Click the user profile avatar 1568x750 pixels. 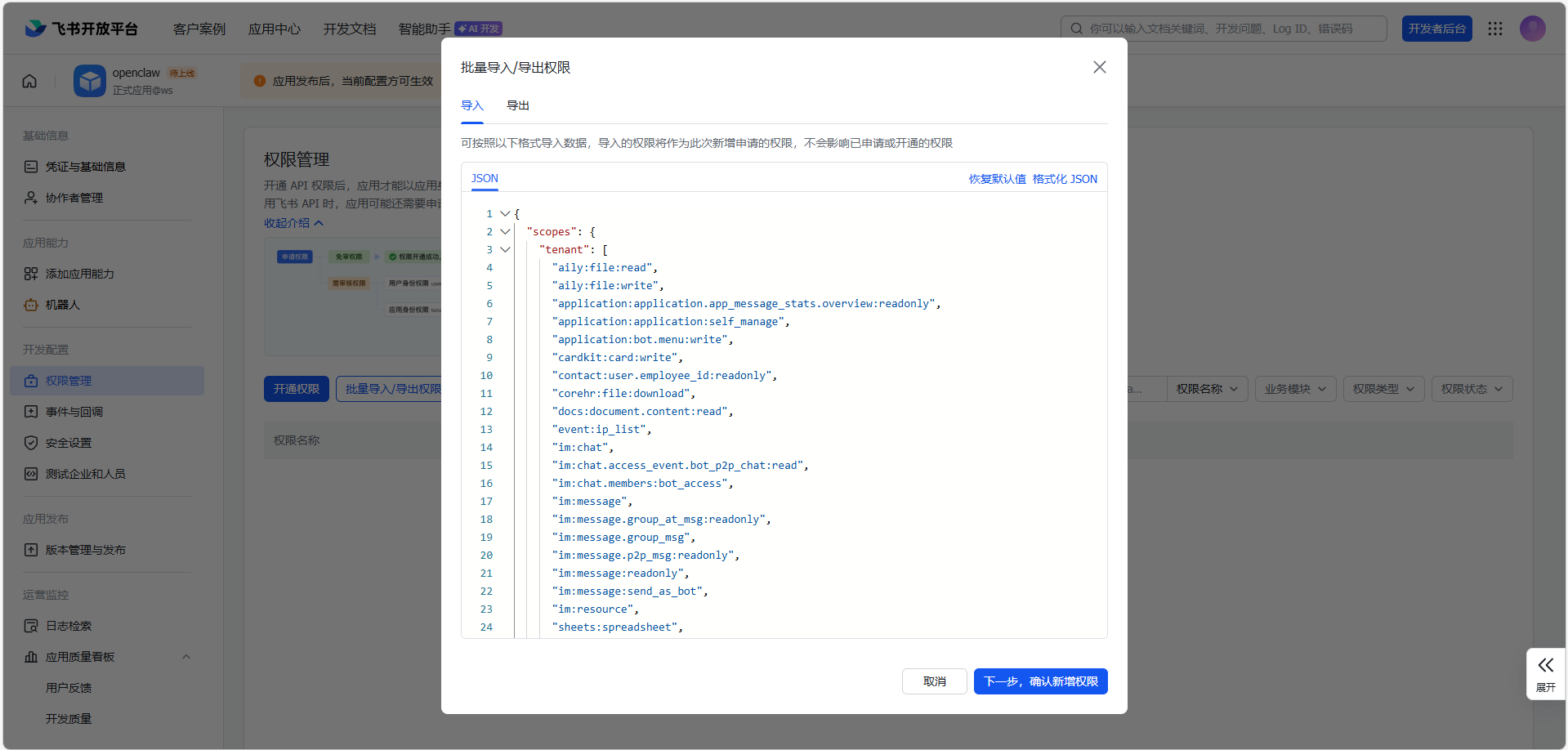[1532, 29]
